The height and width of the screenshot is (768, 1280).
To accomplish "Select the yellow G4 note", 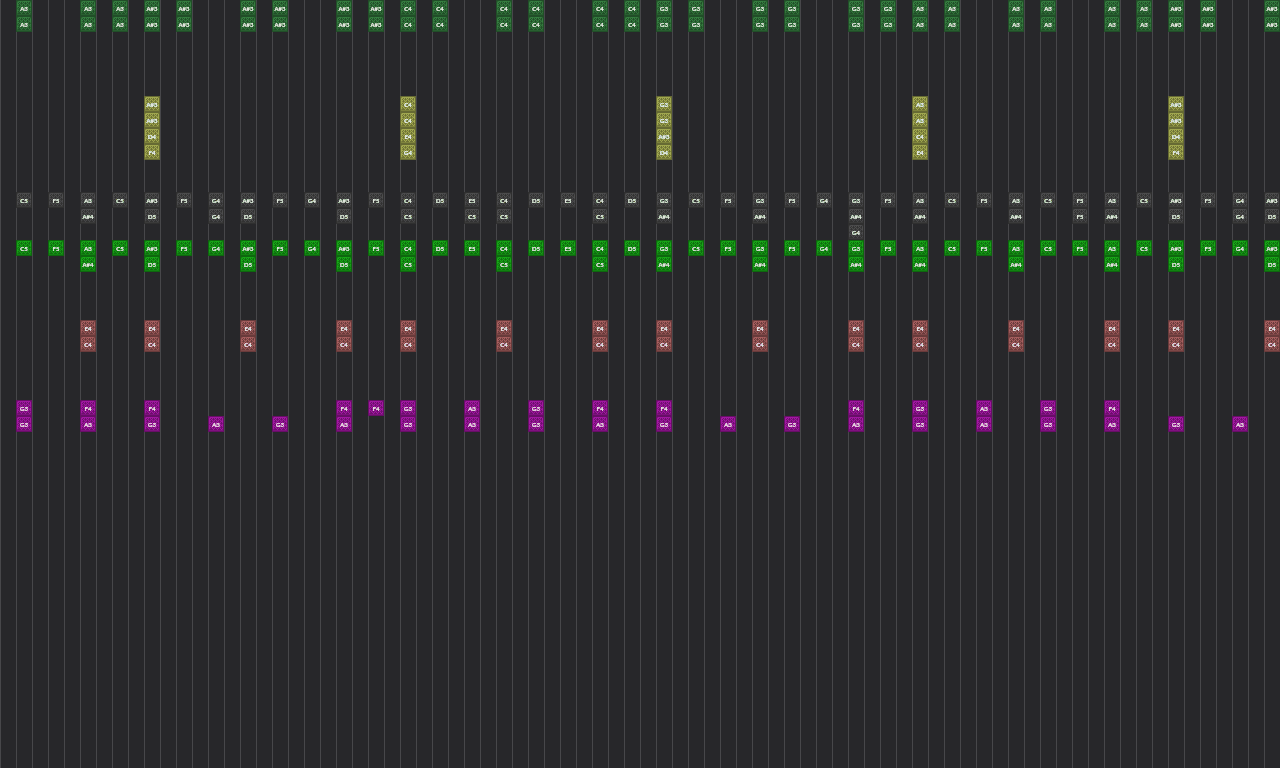I will click(408, 153).
